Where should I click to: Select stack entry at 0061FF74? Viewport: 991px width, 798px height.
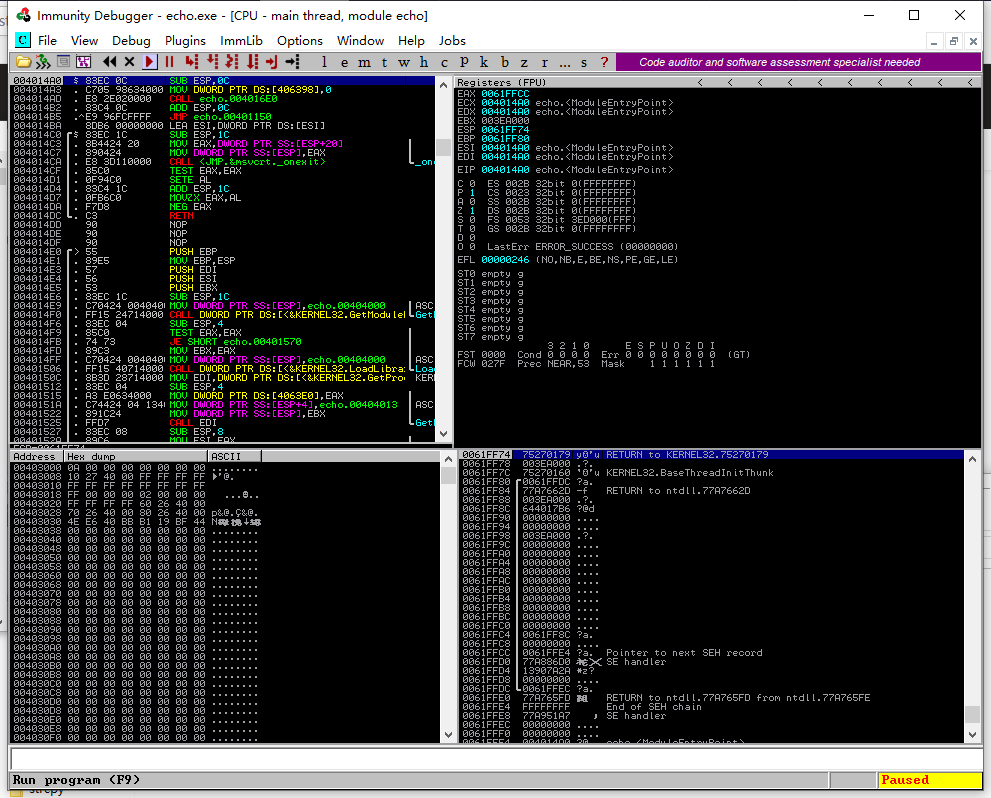(x=712, y=454)
